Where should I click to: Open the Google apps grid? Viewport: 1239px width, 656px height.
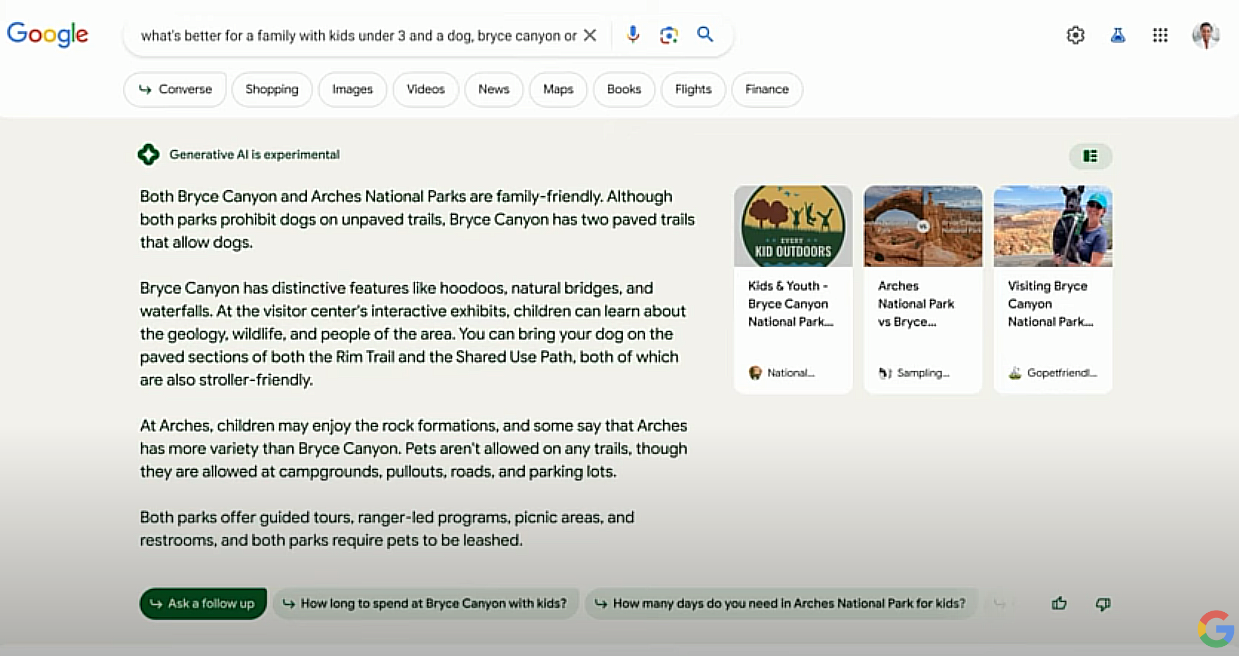[x=1160, y=35]
